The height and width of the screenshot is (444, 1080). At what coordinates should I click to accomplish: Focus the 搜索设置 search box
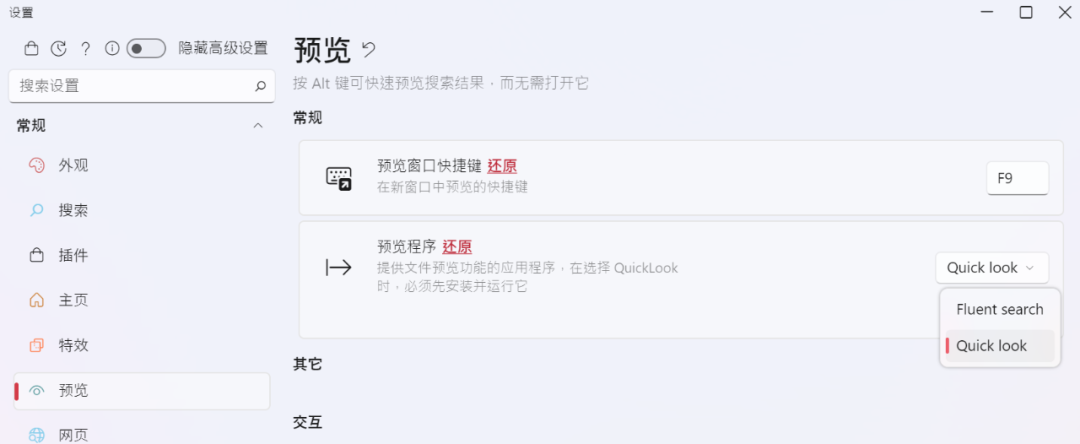click(x=142, y=86)
